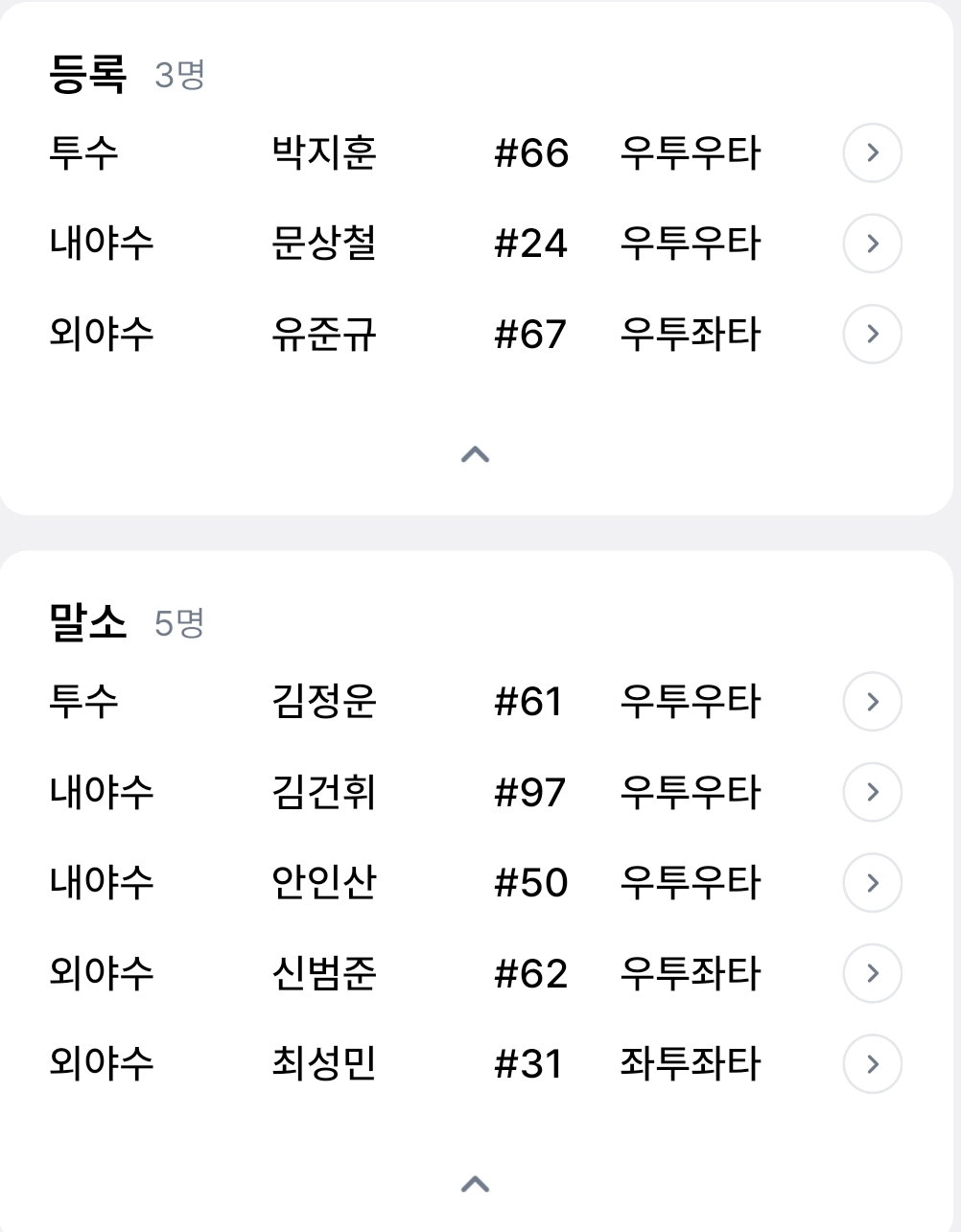
Task: Tap the chevron button next to 문상철
Action: pos(872,244)
